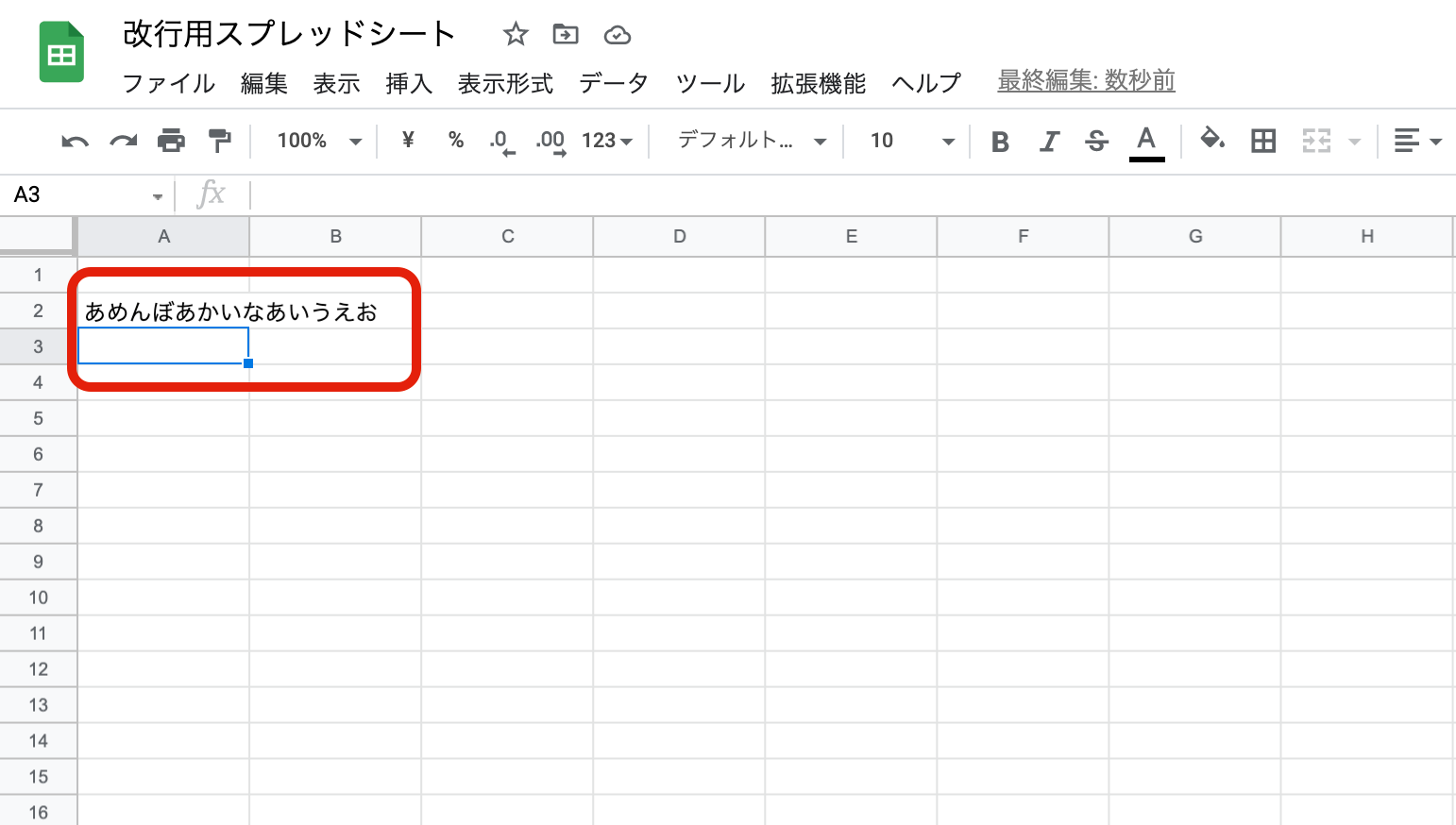The width and height of the screenshot is (1456, 825).
Task: Select row 12 header
Action: point(38,669)
